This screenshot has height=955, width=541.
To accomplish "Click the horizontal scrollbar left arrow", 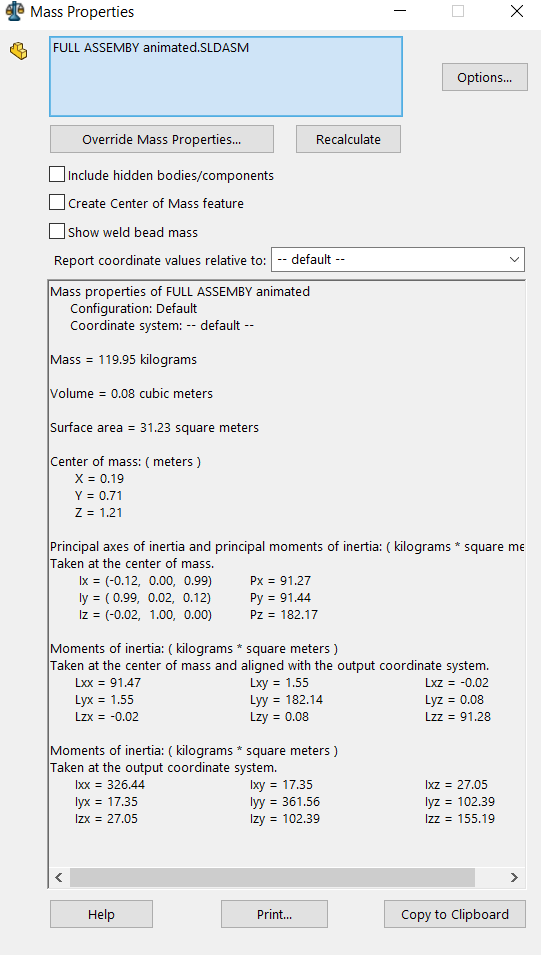I will [59, 878].
